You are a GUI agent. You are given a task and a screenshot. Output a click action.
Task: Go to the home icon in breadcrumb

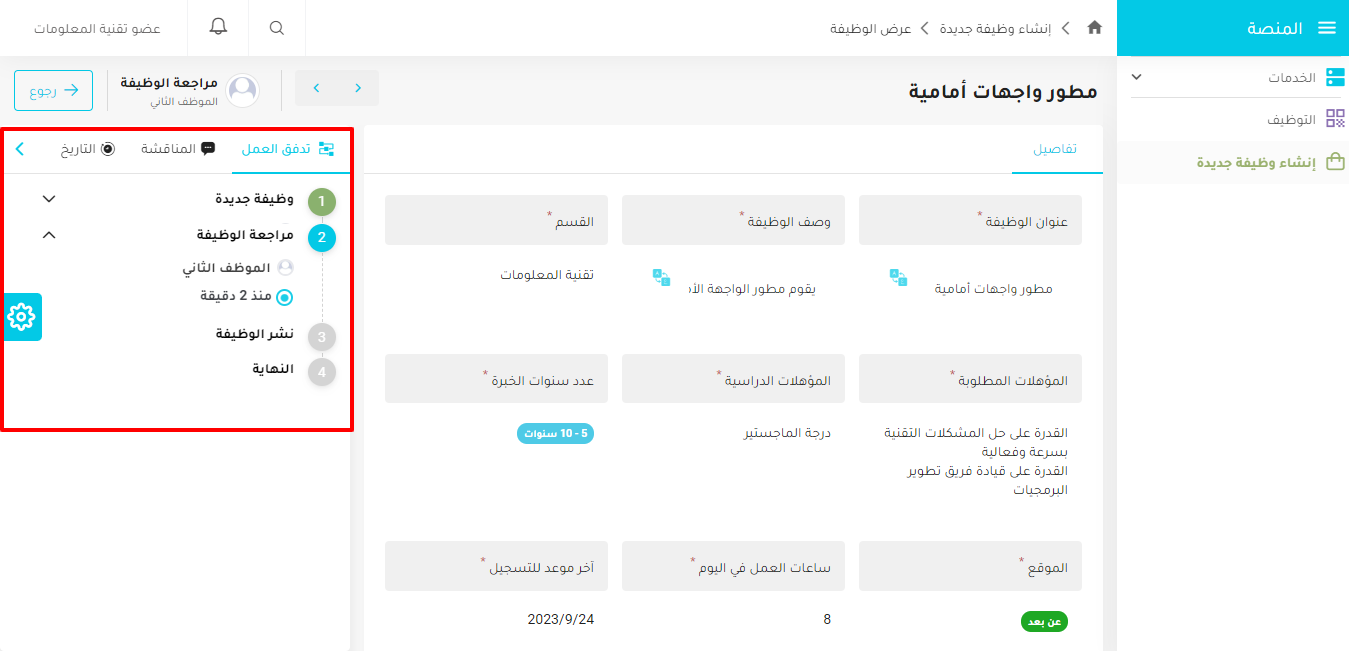(1094, 28)
